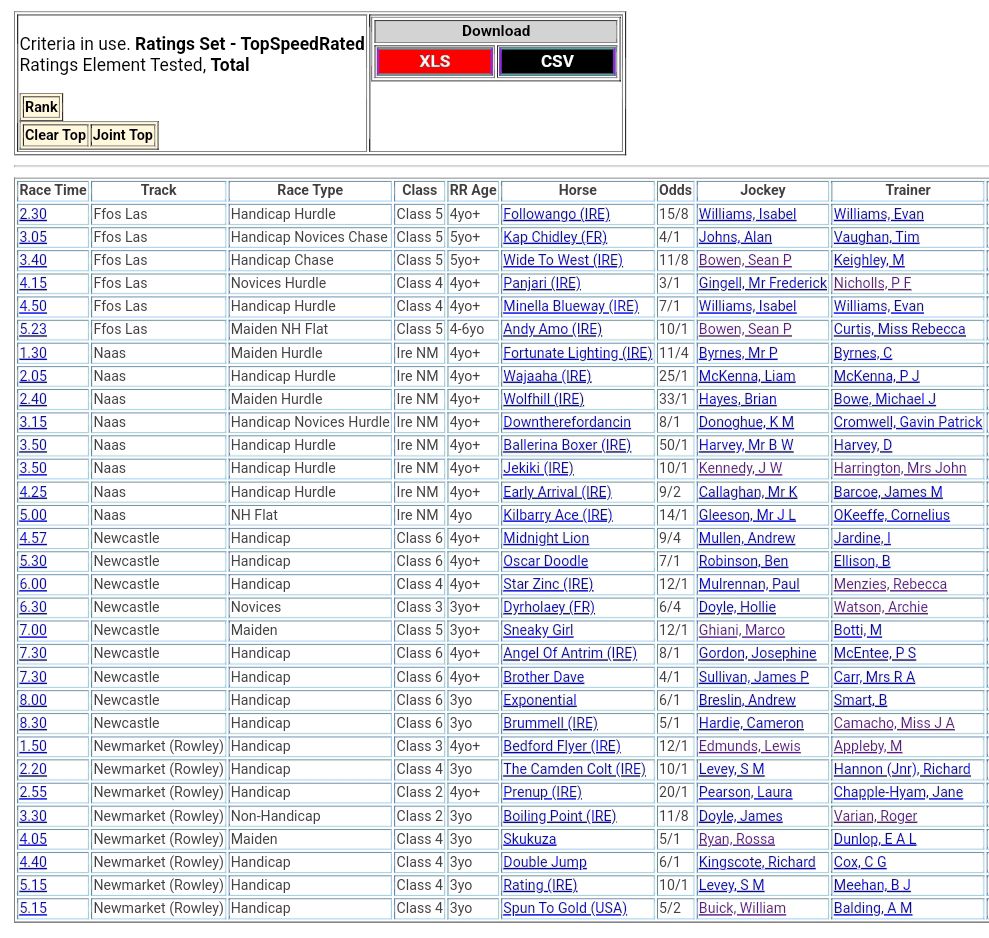Viewport: 989px width, 938px height.
Task: Open horse Boiling Point (IRE)
Action: [x=559, y=816]
